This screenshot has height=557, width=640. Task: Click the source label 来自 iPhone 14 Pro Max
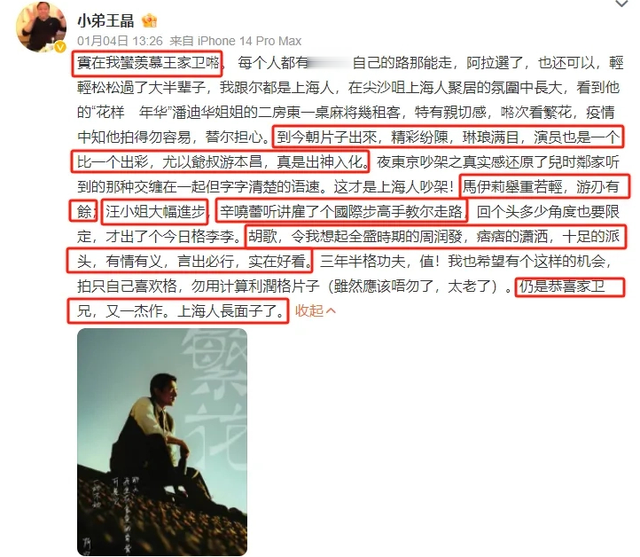pos(236,41)
